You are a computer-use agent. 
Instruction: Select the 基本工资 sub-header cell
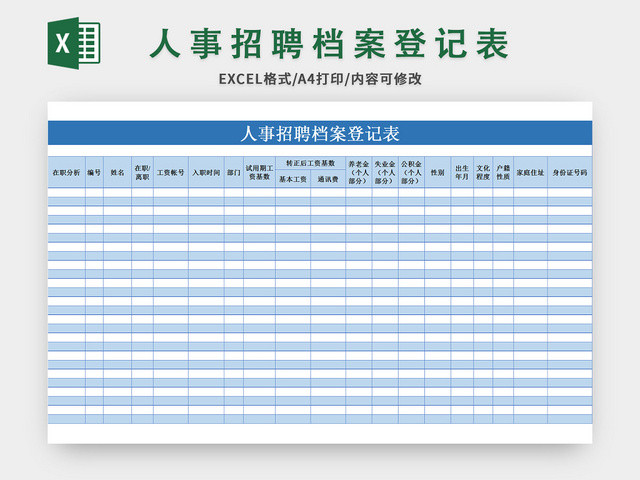(x=293, y=179)
